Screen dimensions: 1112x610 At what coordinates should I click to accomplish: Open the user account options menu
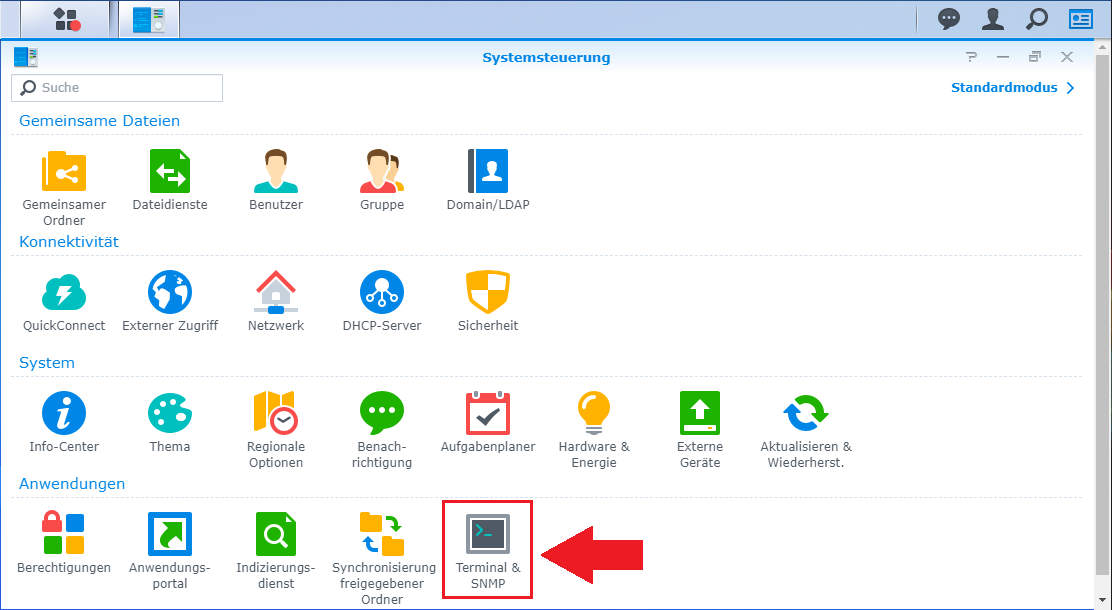(x=993, y=19)
